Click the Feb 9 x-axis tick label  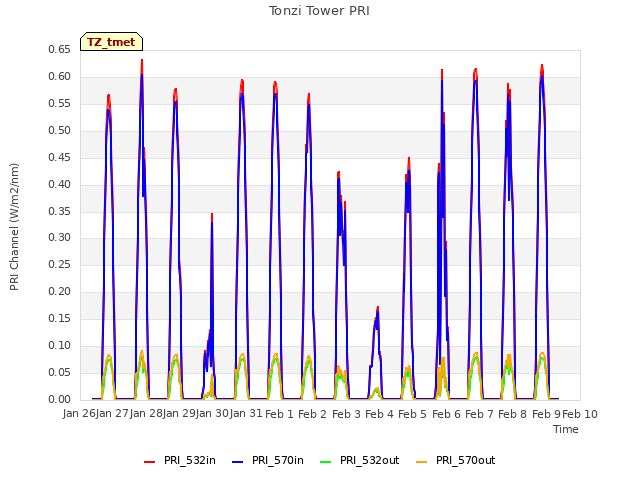point(546,414)
